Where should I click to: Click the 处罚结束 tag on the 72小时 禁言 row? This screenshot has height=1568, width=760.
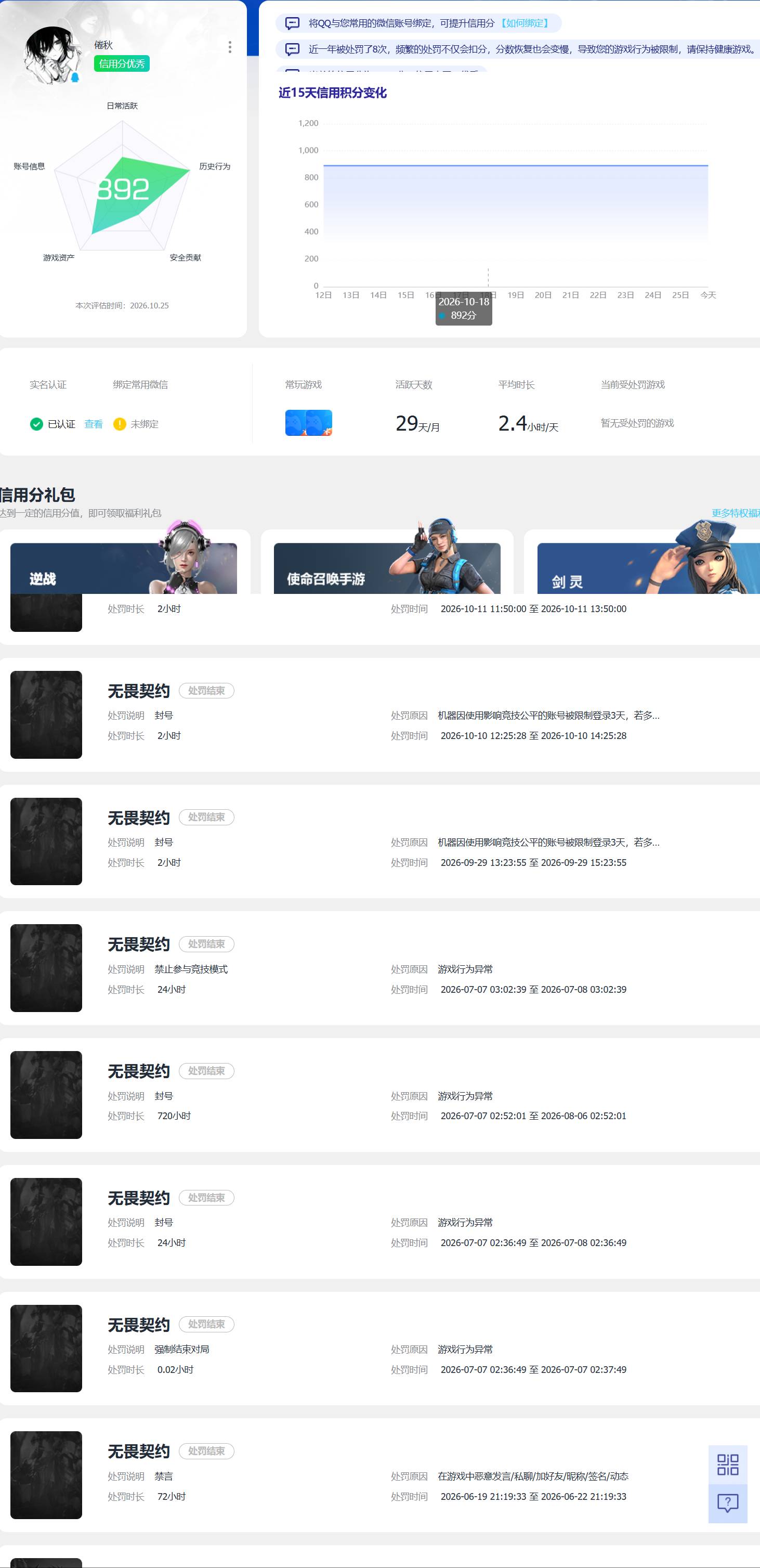[206, 1451]
